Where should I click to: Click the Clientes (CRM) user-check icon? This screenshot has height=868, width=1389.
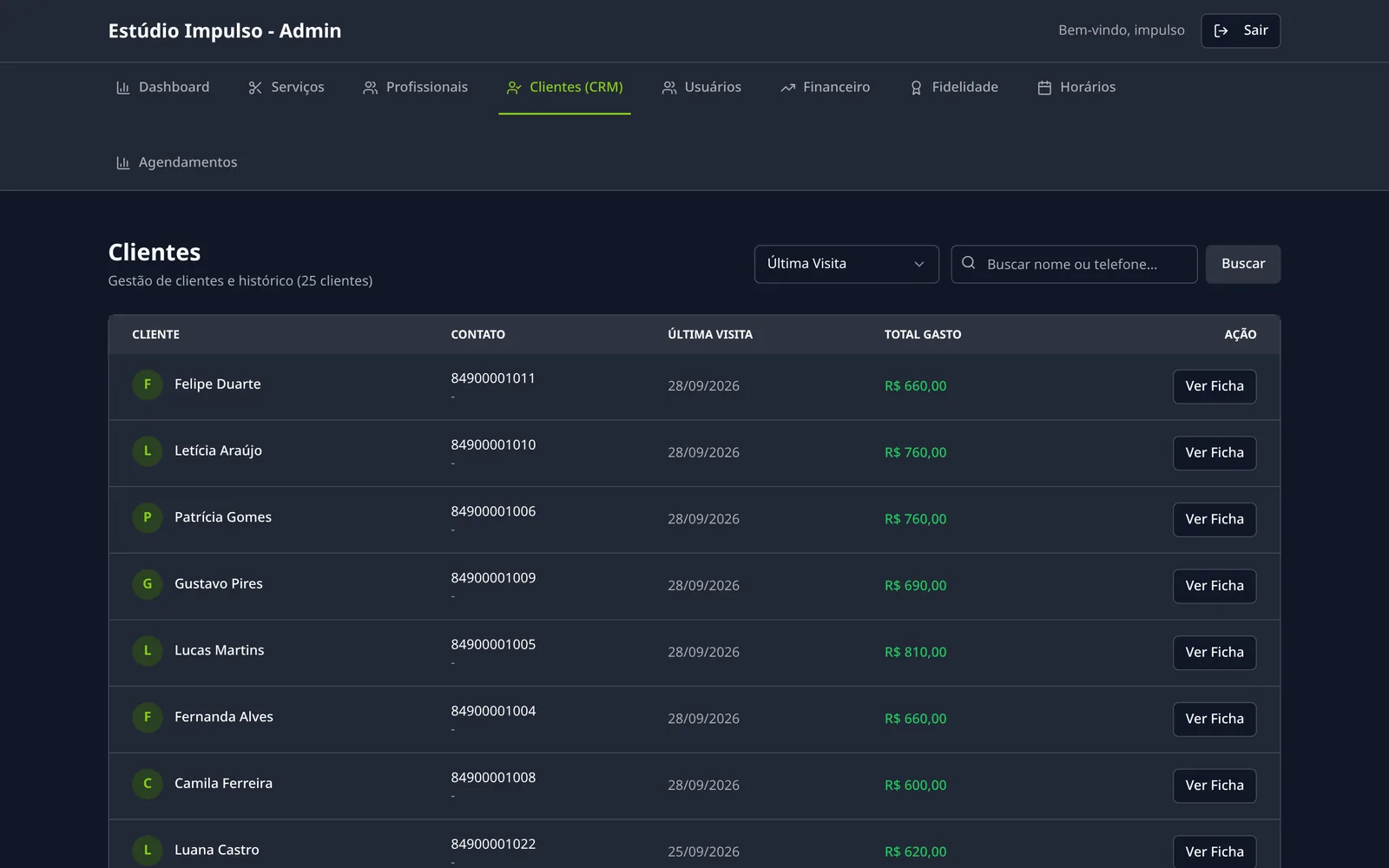click(514, 88)
